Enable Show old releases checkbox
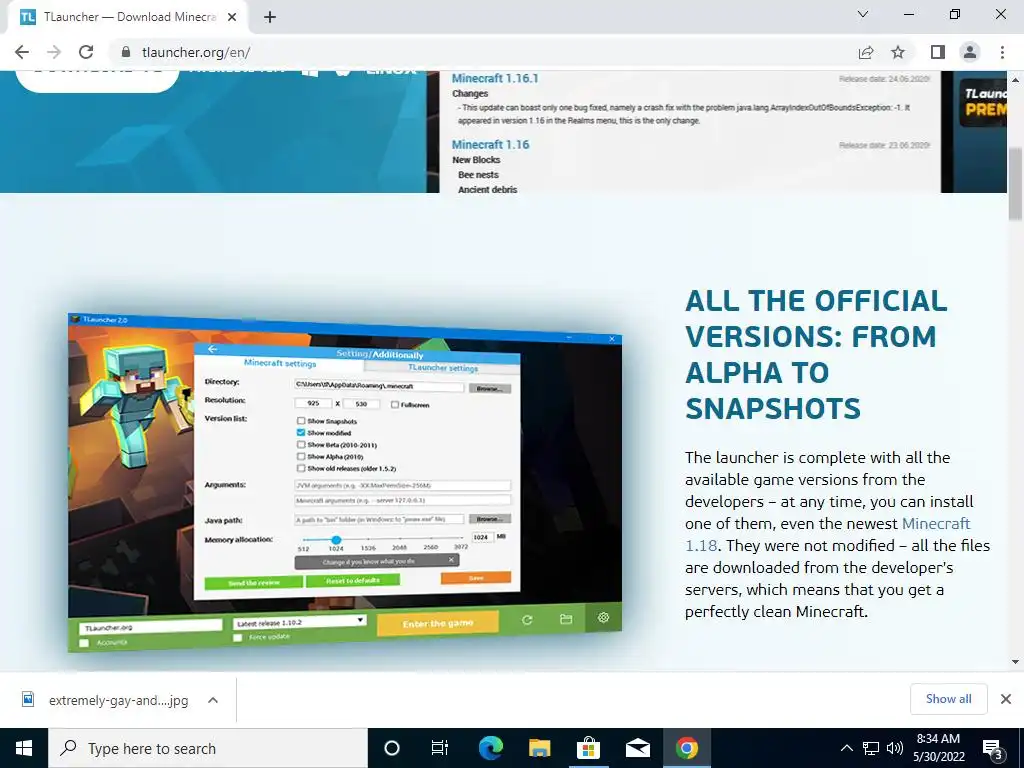The image size is (1024, 768). (301, 468)
